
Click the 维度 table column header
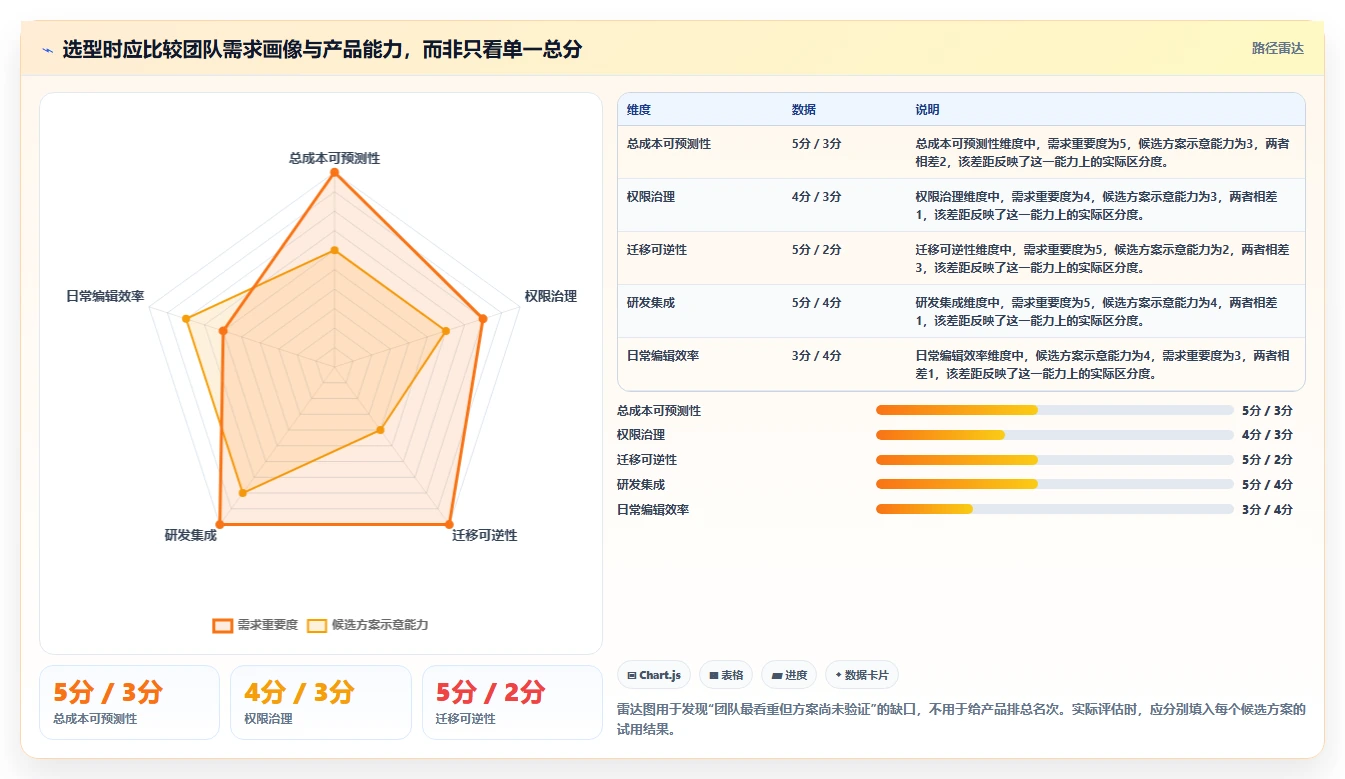tap(639, 110)
